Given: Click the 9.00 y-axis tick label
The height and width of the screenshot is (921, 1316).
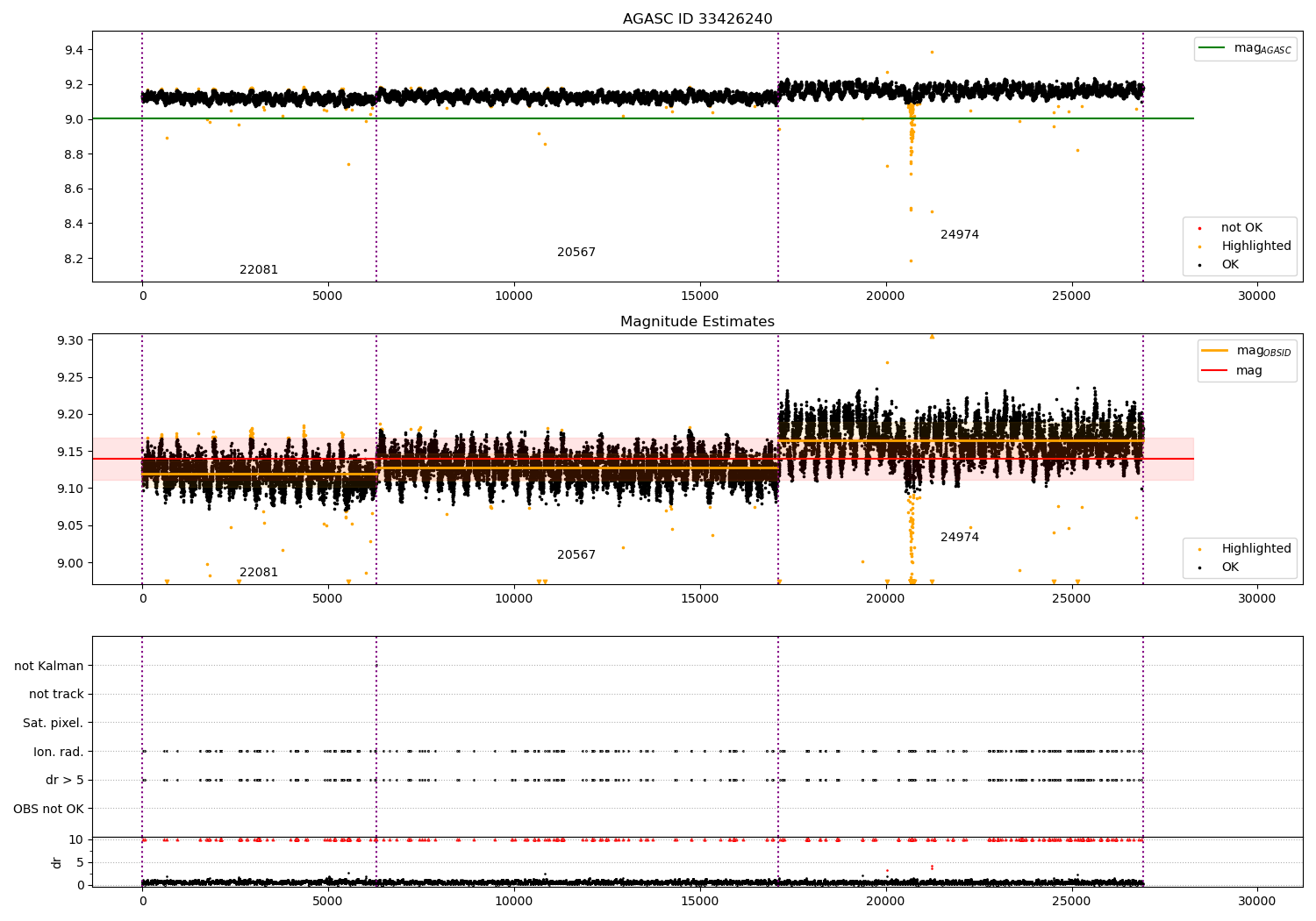Looking at the screenshot, I should click(70, 564).
